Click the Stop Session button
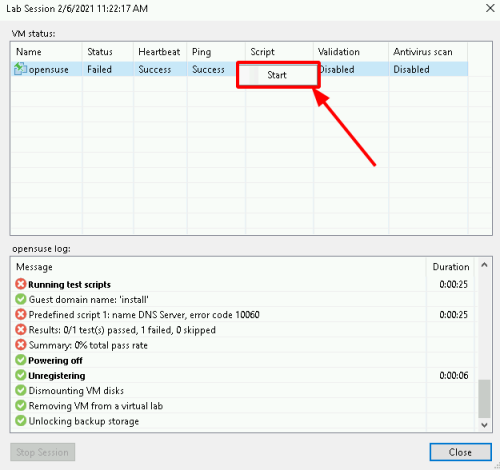Viewport: 500px width, 470px height. (42, 452)
